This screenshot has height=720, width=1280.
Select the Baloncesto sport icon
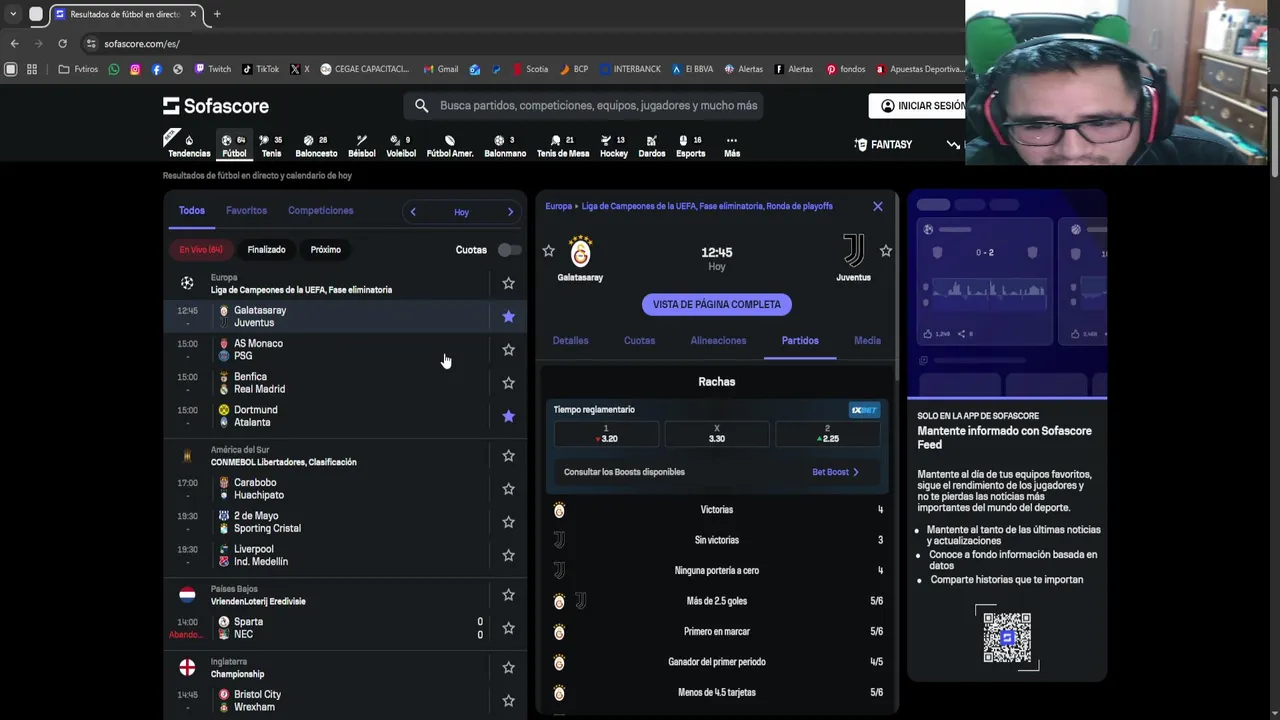[316, 145]
